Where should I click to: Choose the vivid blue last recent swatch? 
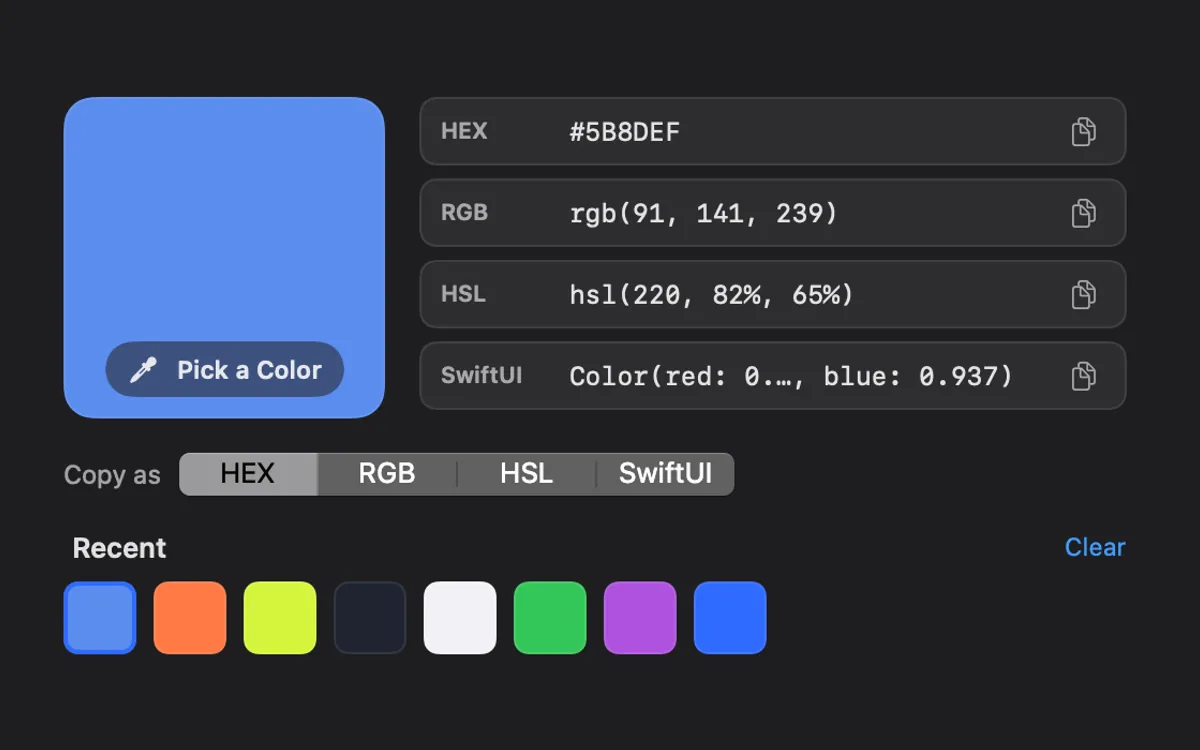click(x=730, y=618)
